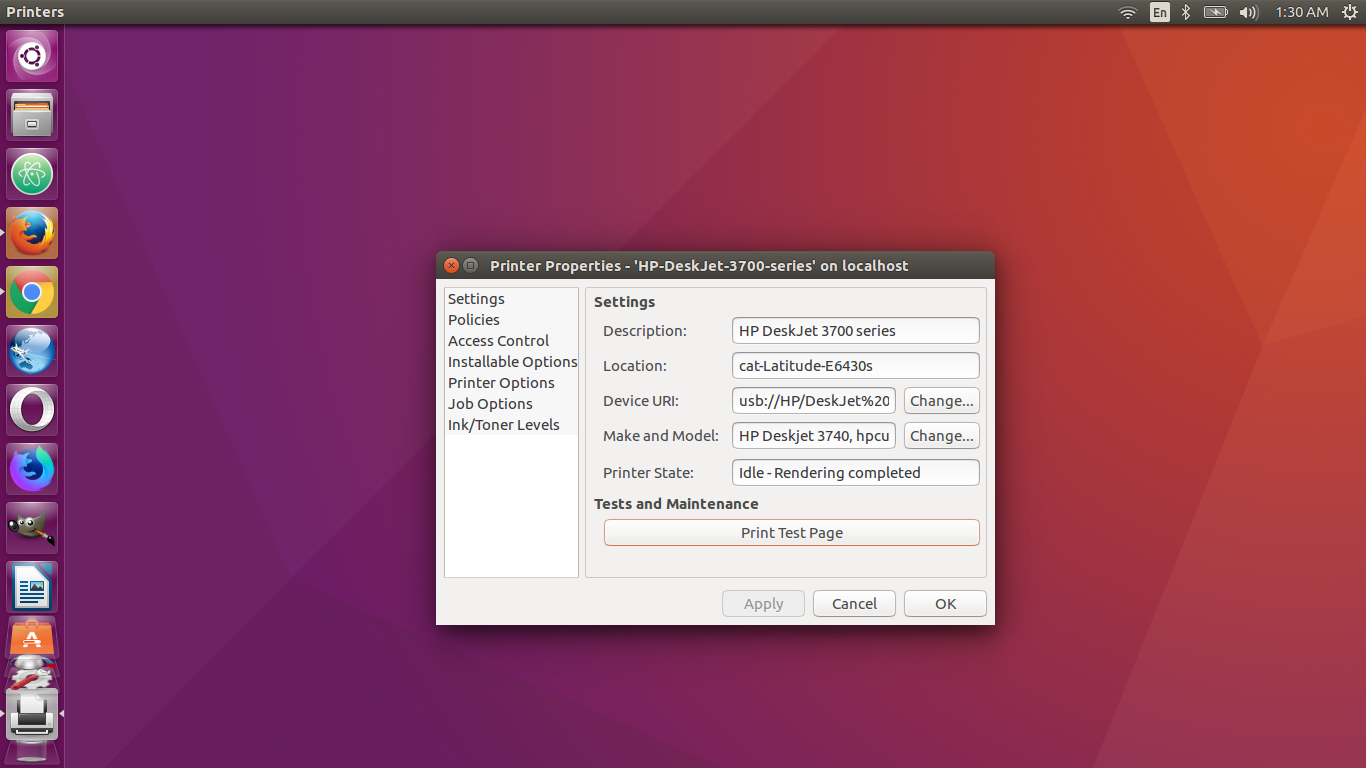The image size is (1366, 768).
Task: Open the session gear menu
Action: point(1350,12)
